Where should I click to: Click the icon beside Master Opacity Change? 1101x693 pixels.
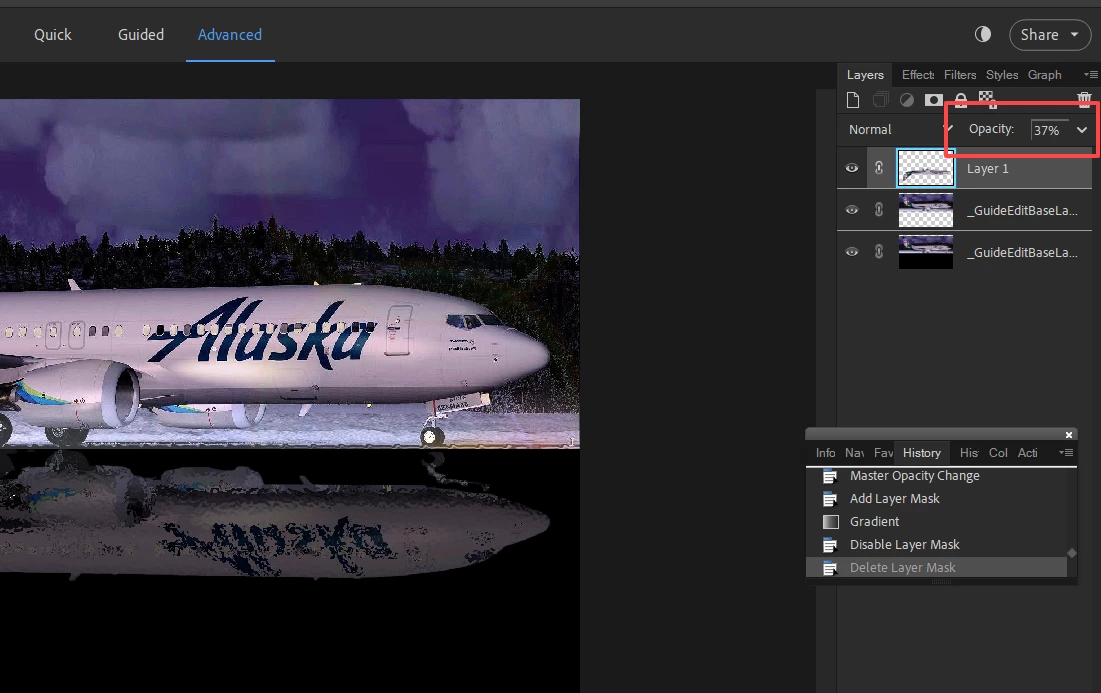click(830, 476)
